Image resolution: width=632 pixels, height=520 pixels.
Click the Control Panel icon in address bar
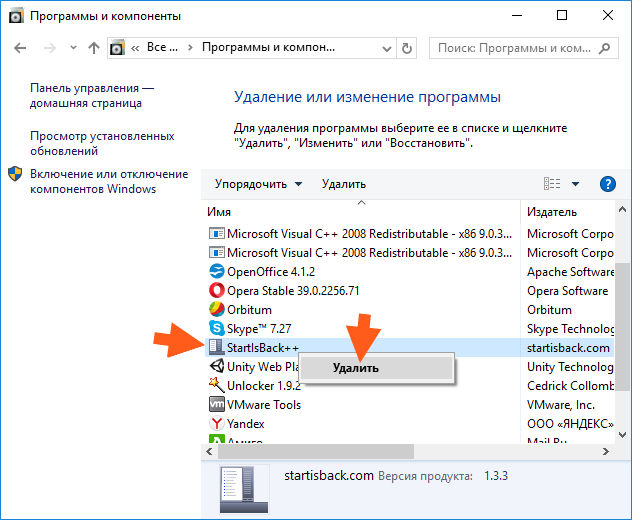[x=117, y=48]
